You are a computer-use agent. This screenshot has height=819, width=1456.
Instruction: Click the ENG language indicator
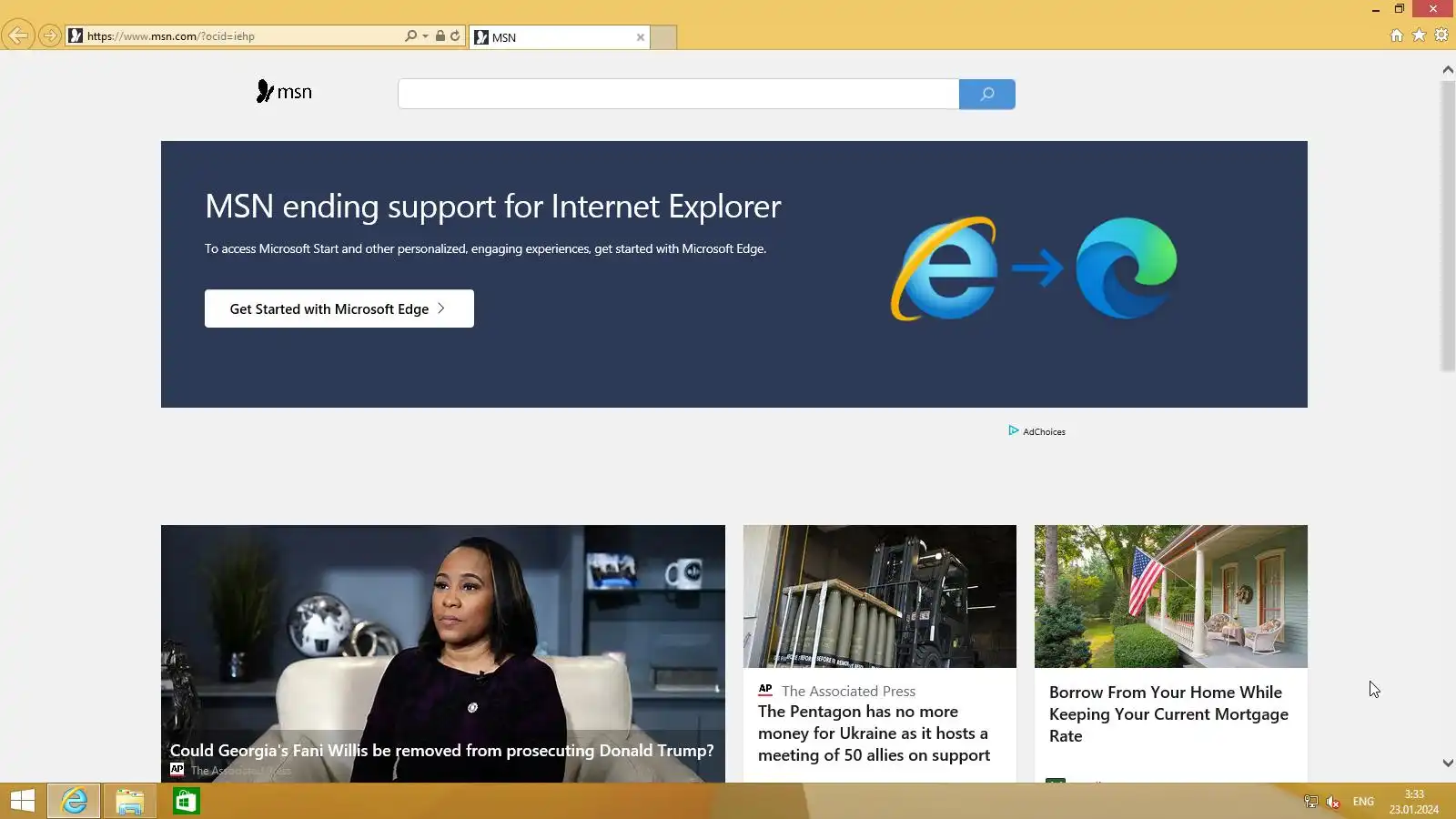1363,802
